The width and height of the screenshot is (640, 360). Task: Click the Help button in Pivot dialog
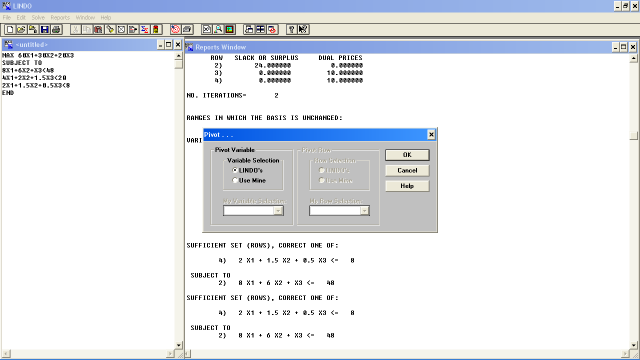tap(407, 186)
